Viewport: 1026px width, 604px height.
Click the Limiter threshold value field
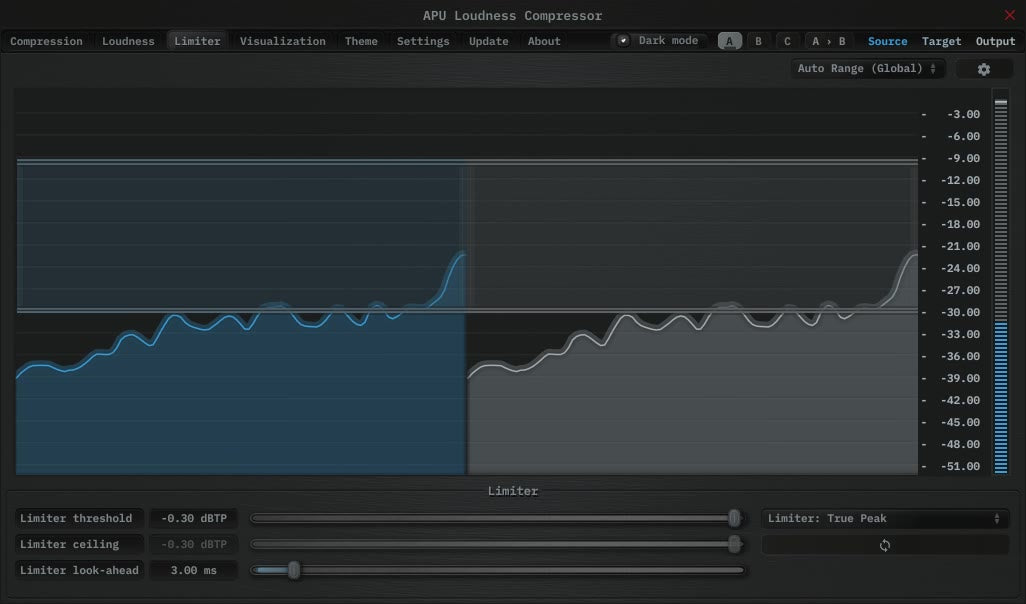click(x=194, y=518)
